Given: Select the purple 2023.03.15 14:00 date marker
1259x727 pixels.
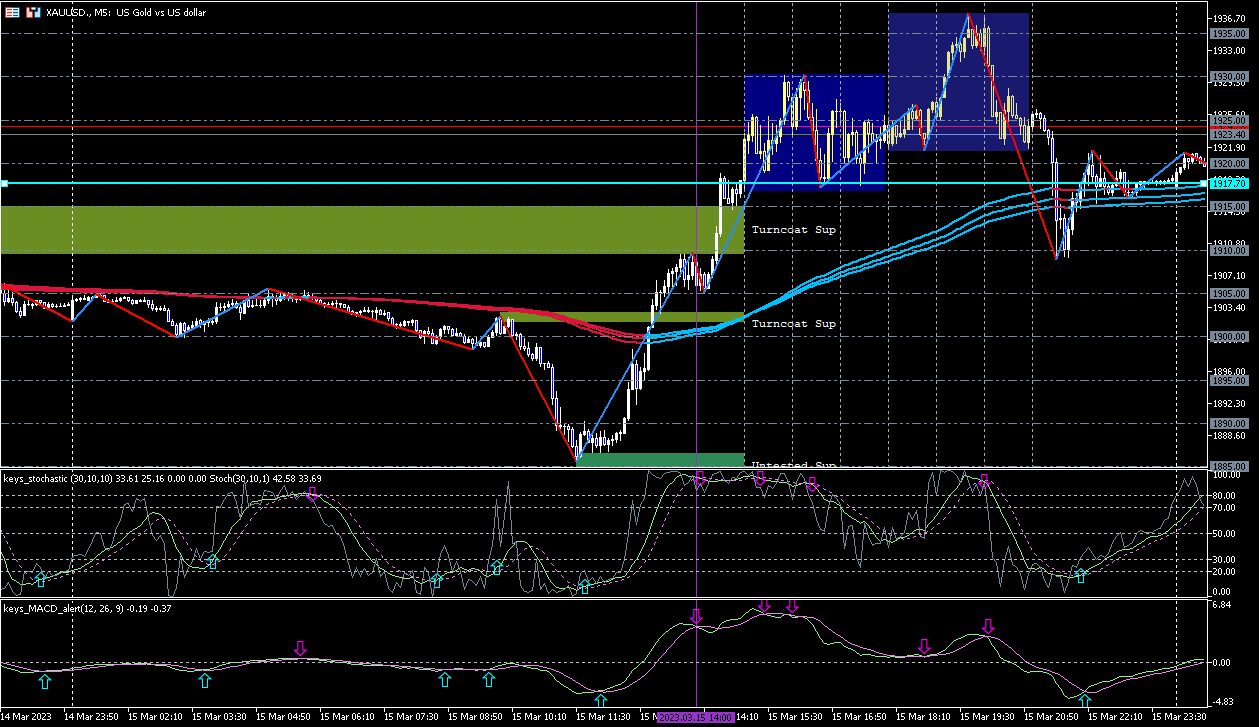Looking at the screenshot, I should 697,717.
